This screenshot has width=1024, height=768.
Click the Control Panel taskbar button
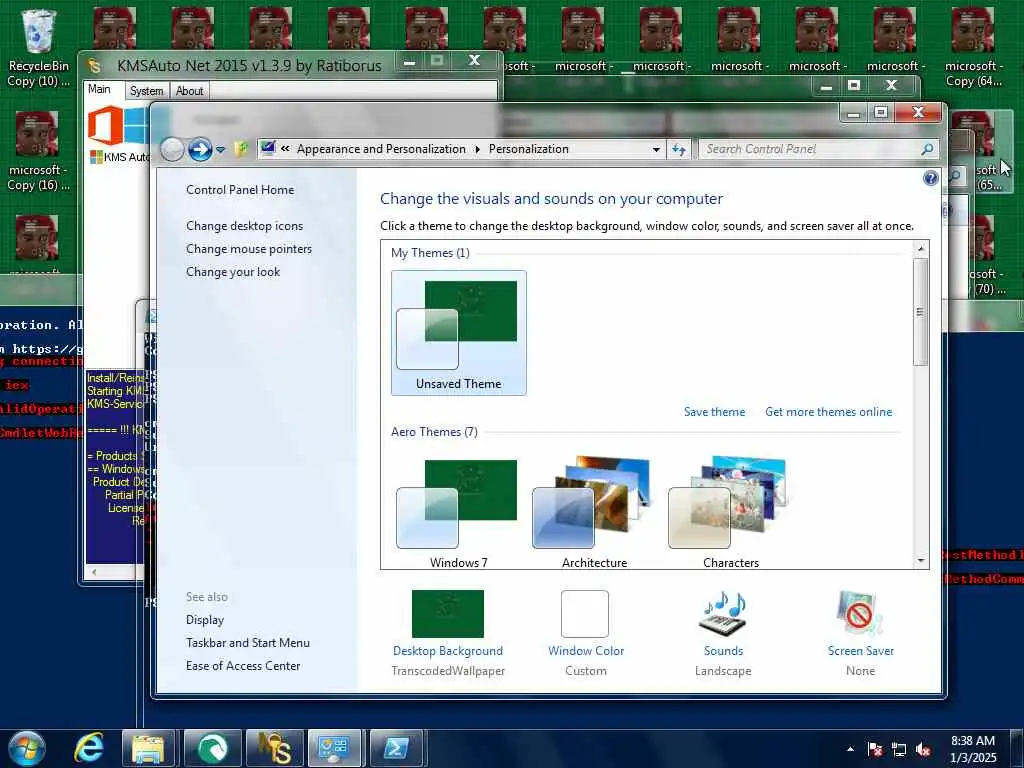[x=334, y=748]
